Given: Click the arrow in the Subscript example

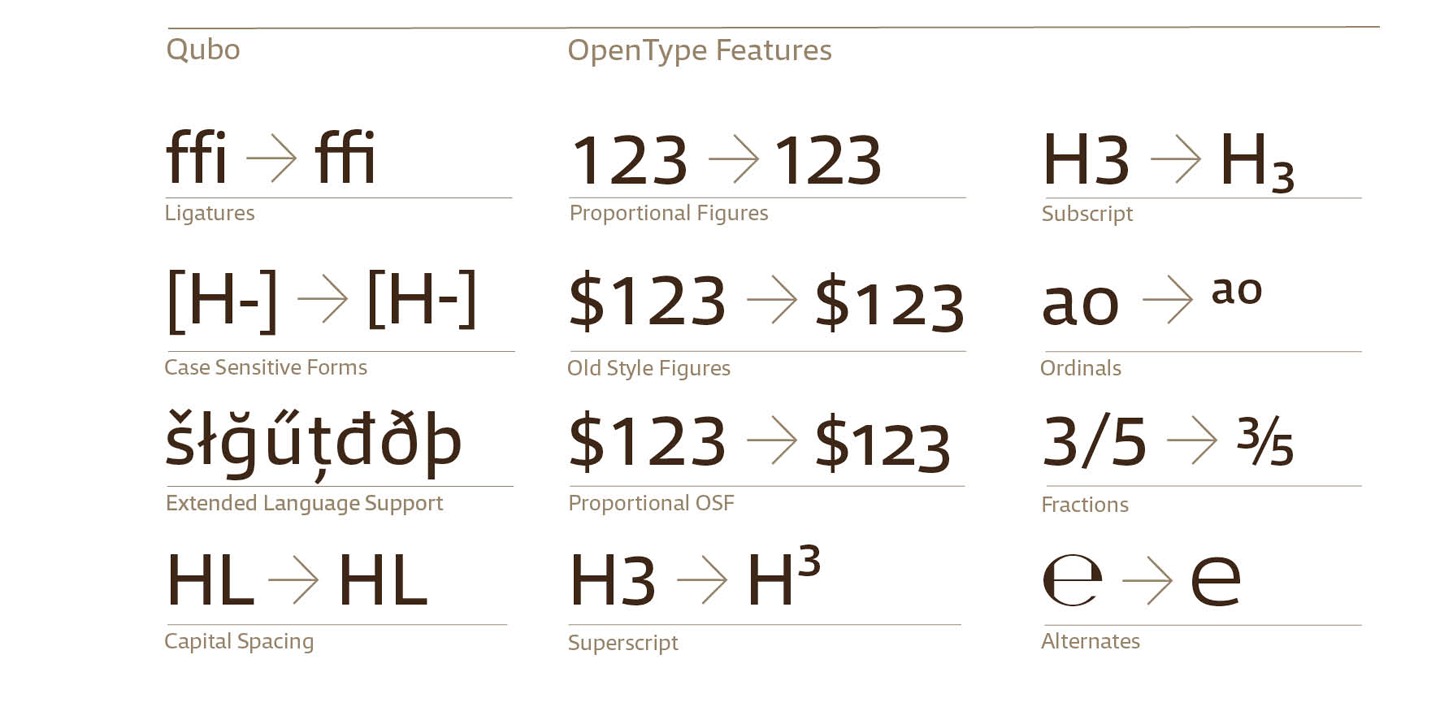Looking at the screenshot, I should 1175,159.
